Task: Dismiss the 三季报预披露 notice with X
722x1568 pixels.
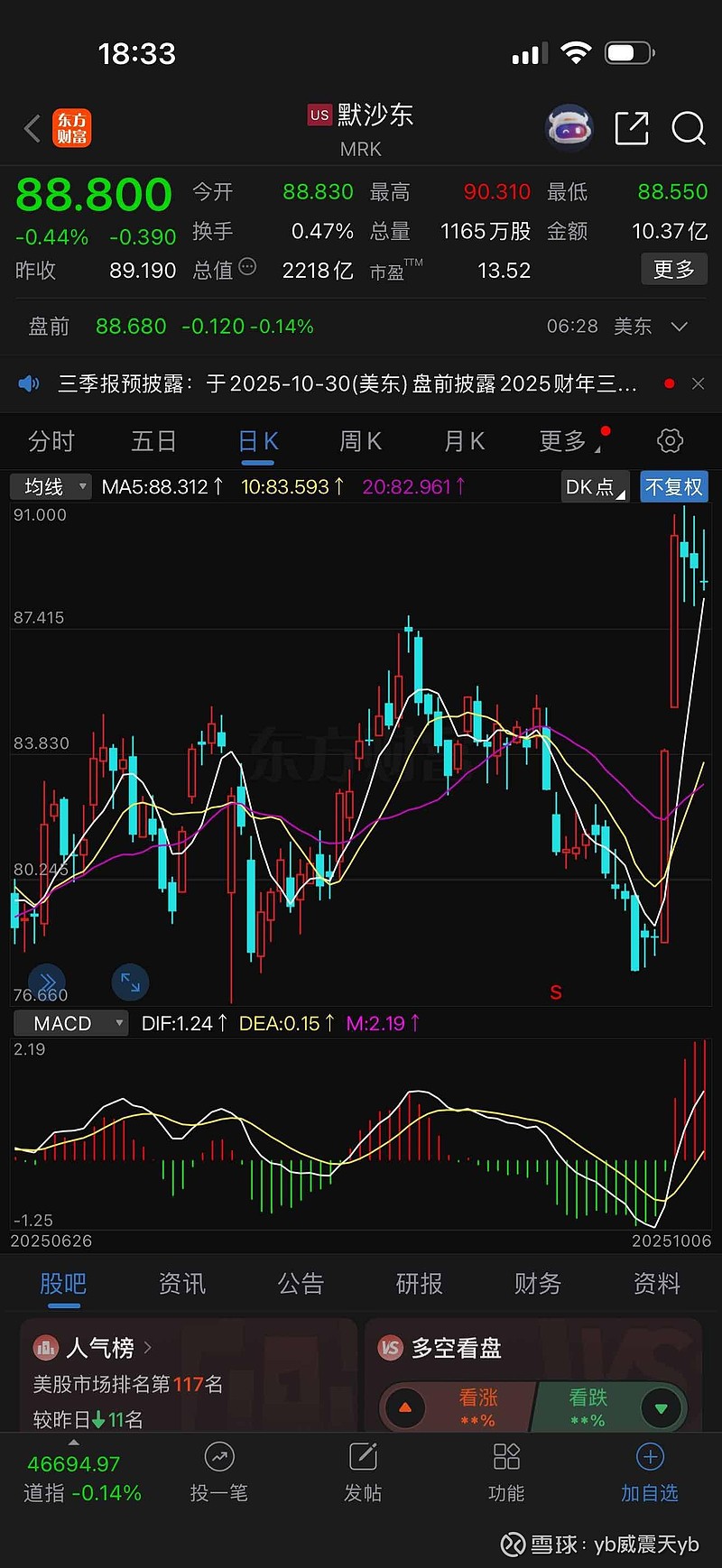Action: click(698, 383)
